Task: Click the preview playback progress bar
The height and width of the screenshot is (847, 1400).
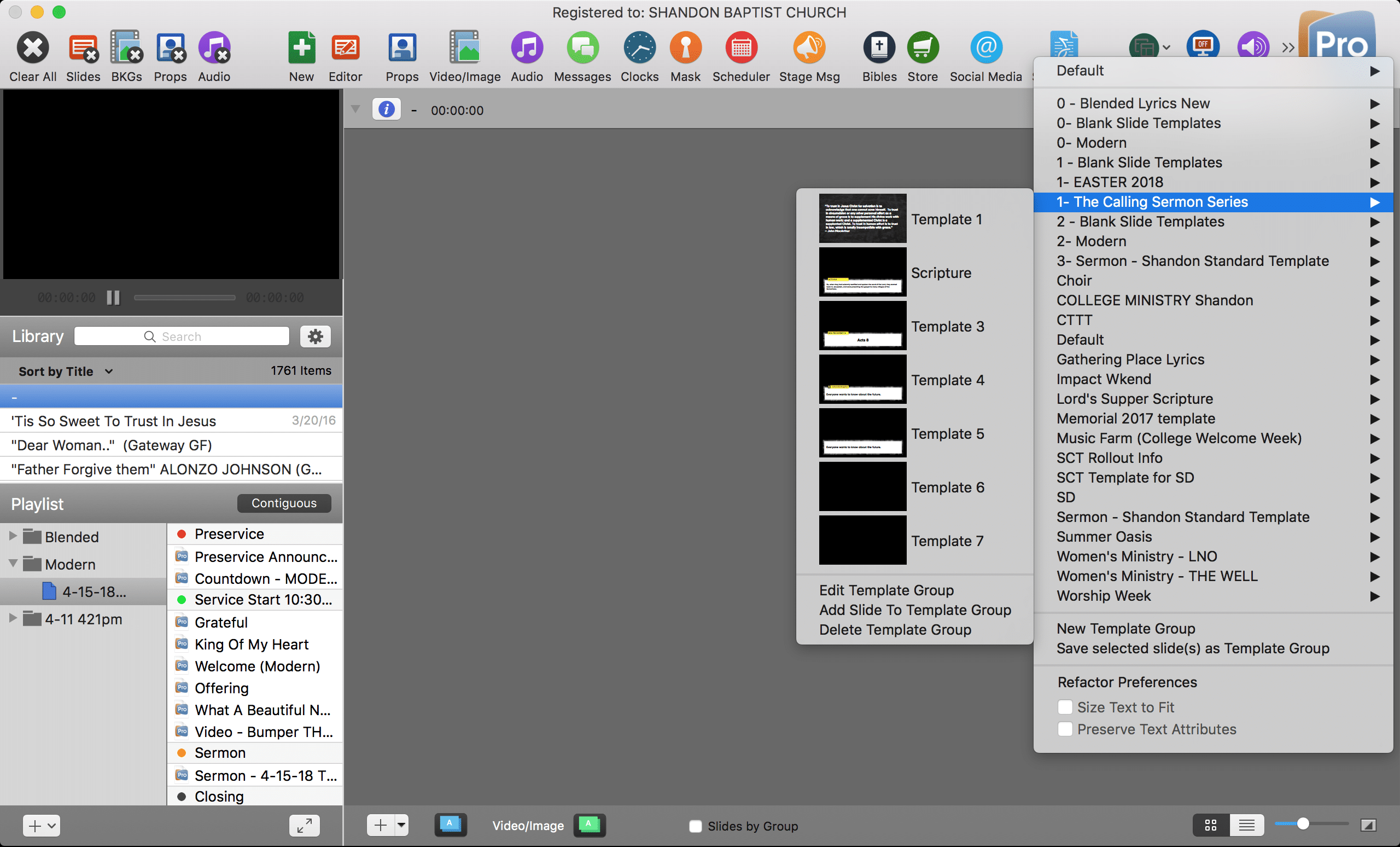Action: point(184,297)
